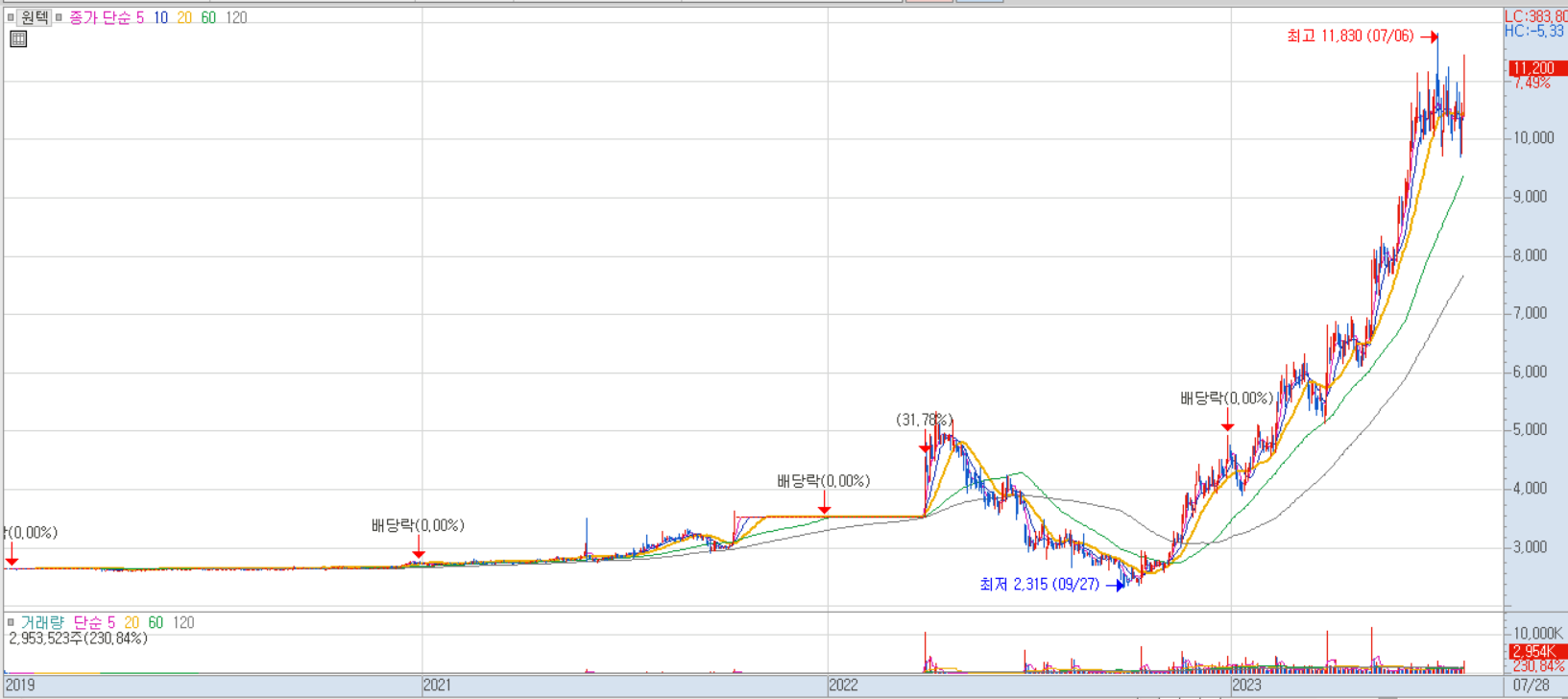Click the 2,953,523주(230,84%) volume readout
Screen dimensions: 1568x699
tap(79, 639)
